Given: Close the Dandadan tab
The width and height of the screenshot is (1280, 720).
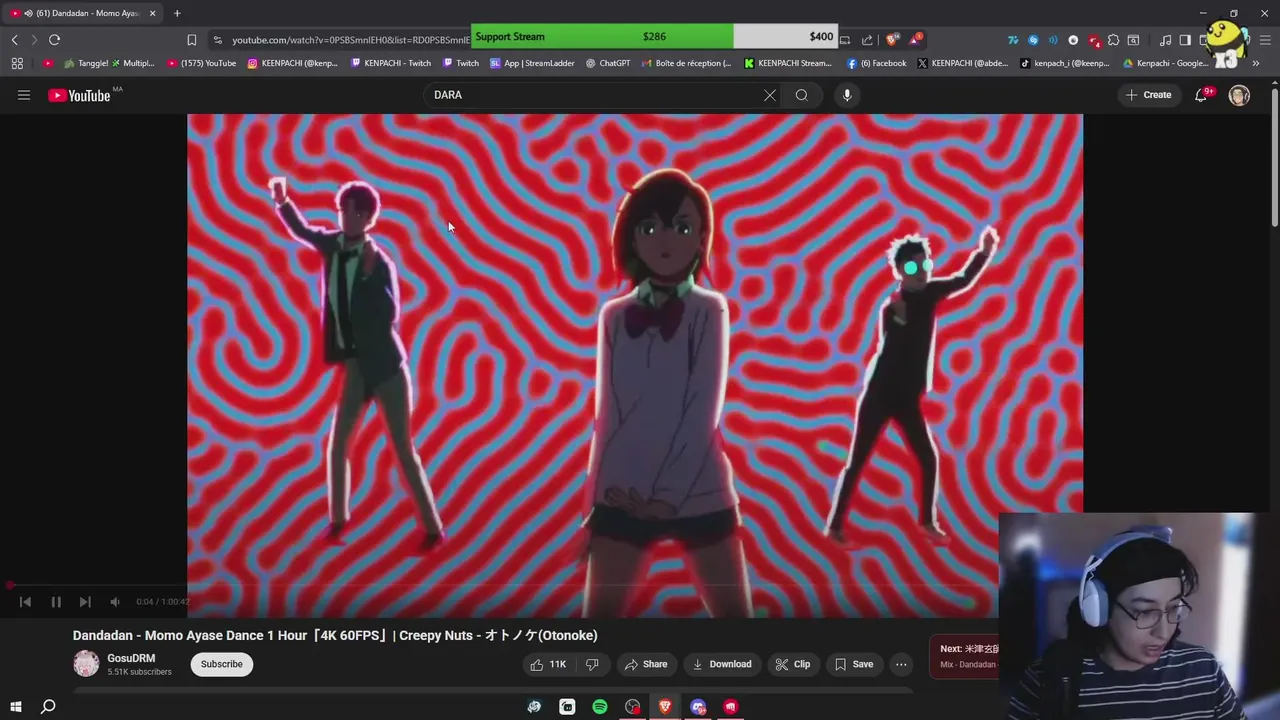Looking at the screenshot, I should click(x=153, y=13).
